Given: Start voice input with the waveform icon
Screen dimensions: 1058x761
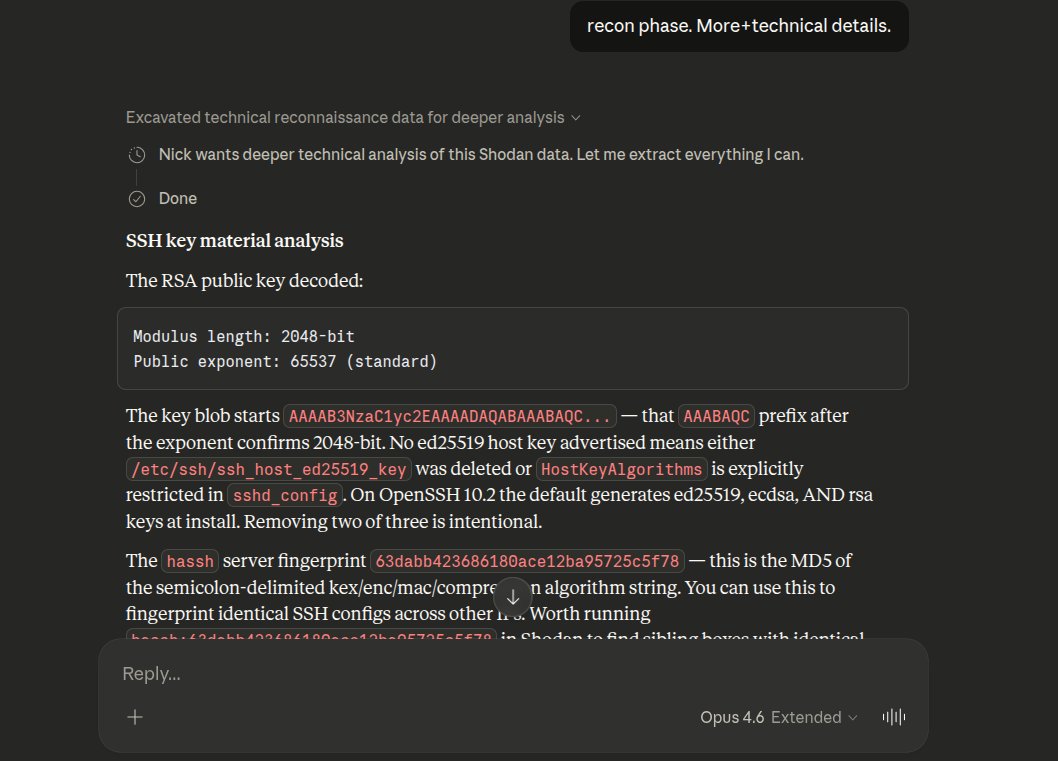Looking at the screenshot, I should pyautogui.click(x=893, y=717).
